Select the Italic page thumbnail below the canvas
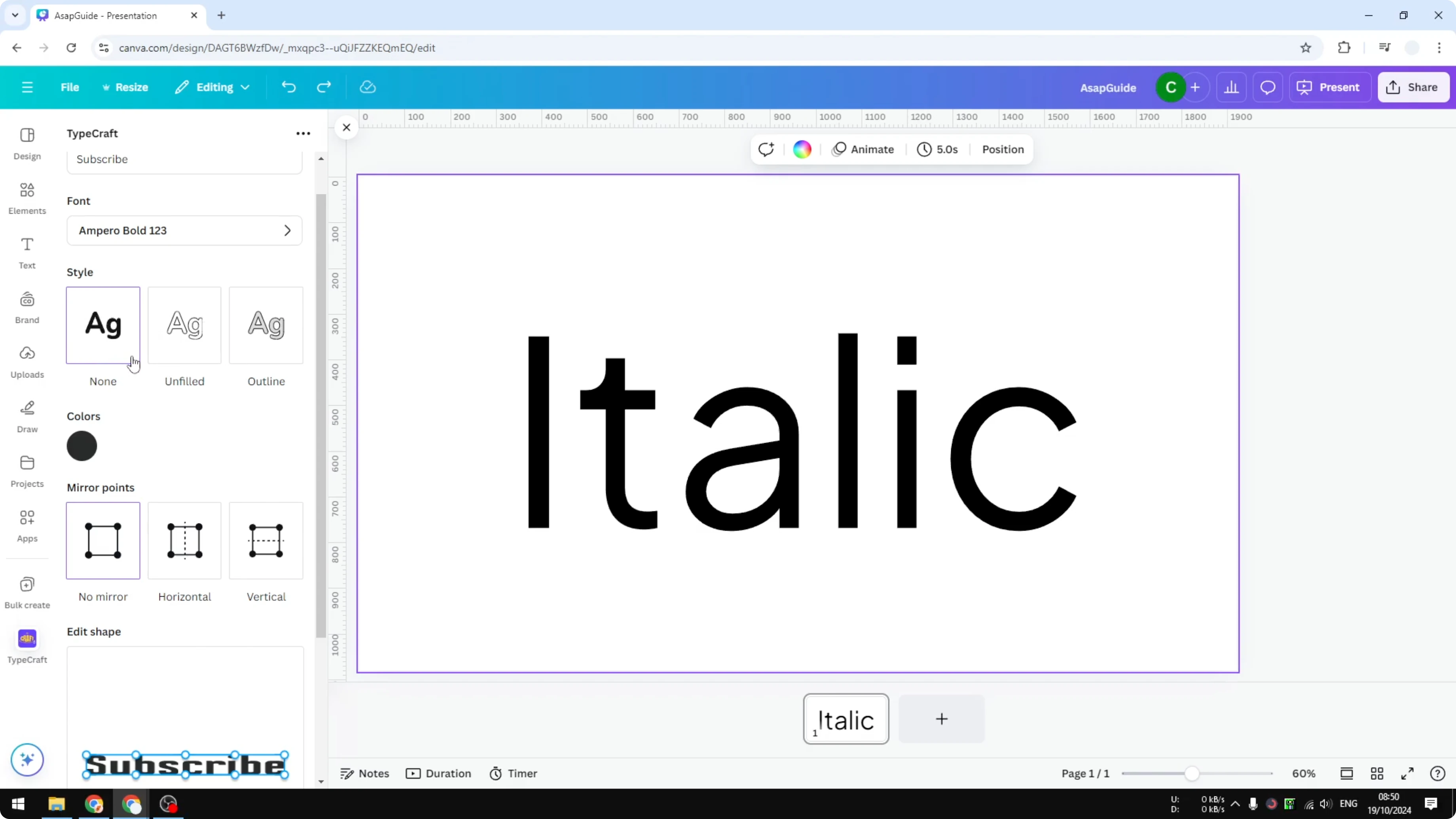 coord(846,719)
